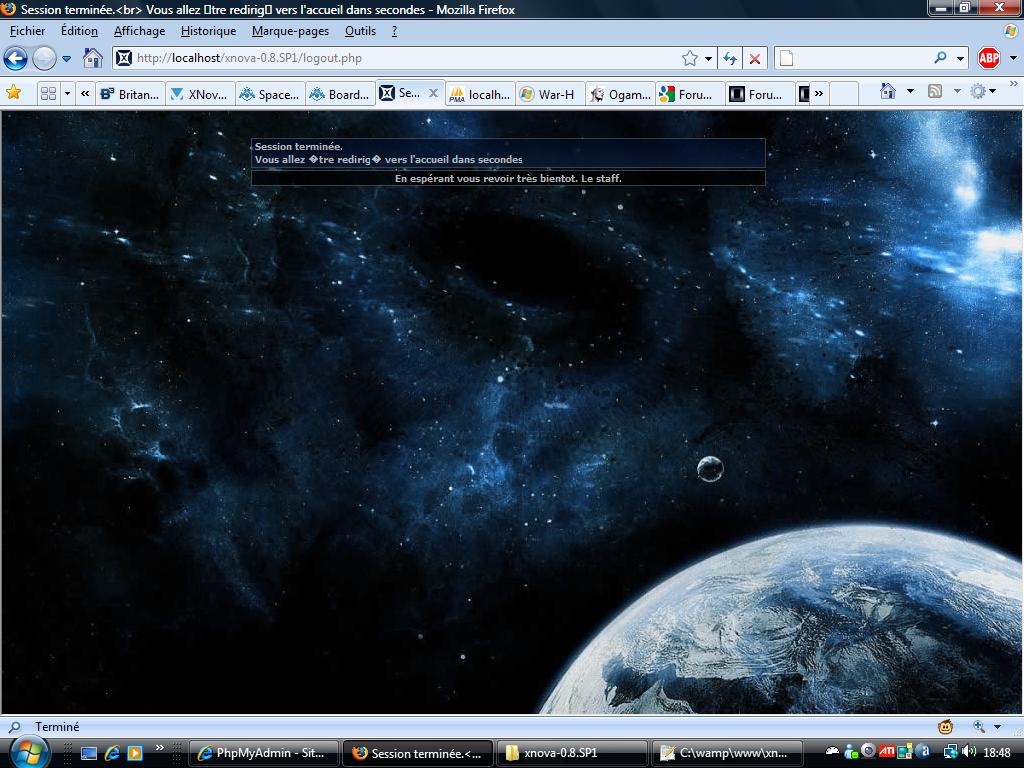This screenshot has width=1024, height=768.
Task: Click the yellow bookmarks star in tab bar
Action: (14, 93)
